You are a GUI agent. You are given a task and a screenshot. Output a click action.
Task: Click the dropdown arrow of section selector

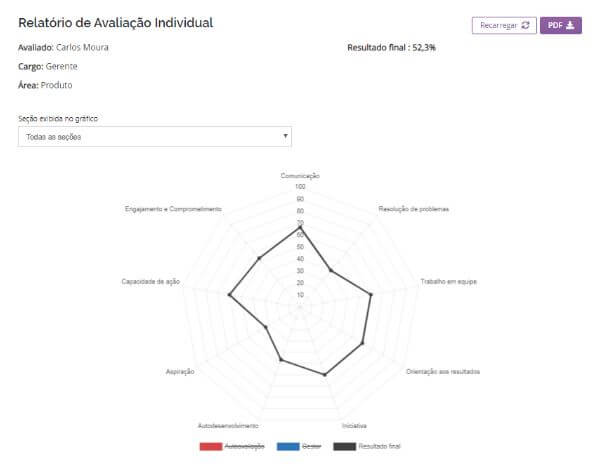tap(285, 136)
